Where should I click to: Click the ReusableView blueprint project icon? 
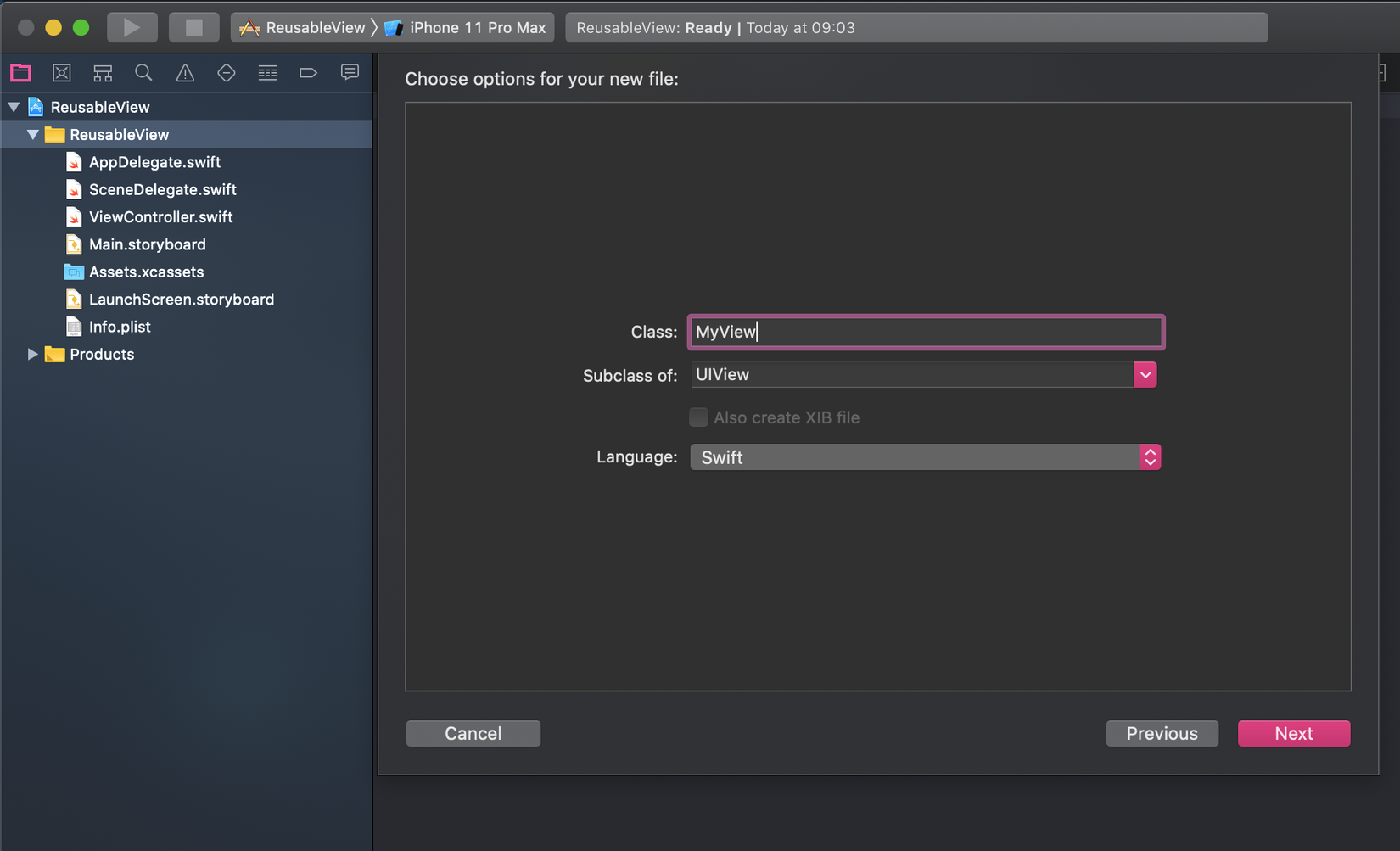tap(36, 106)
